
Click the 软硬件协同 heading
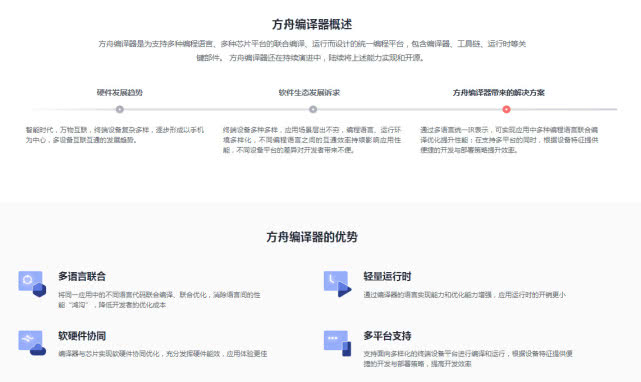click(x=82, y=336)
